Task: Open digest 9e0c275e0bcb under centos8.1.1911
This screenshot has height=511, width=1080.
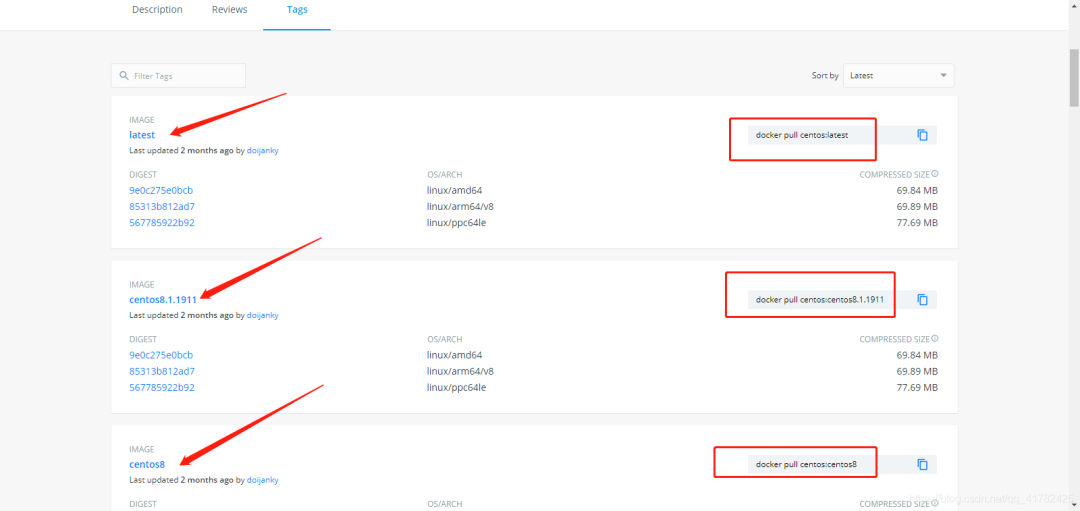Action: click(x=161, y=355)
